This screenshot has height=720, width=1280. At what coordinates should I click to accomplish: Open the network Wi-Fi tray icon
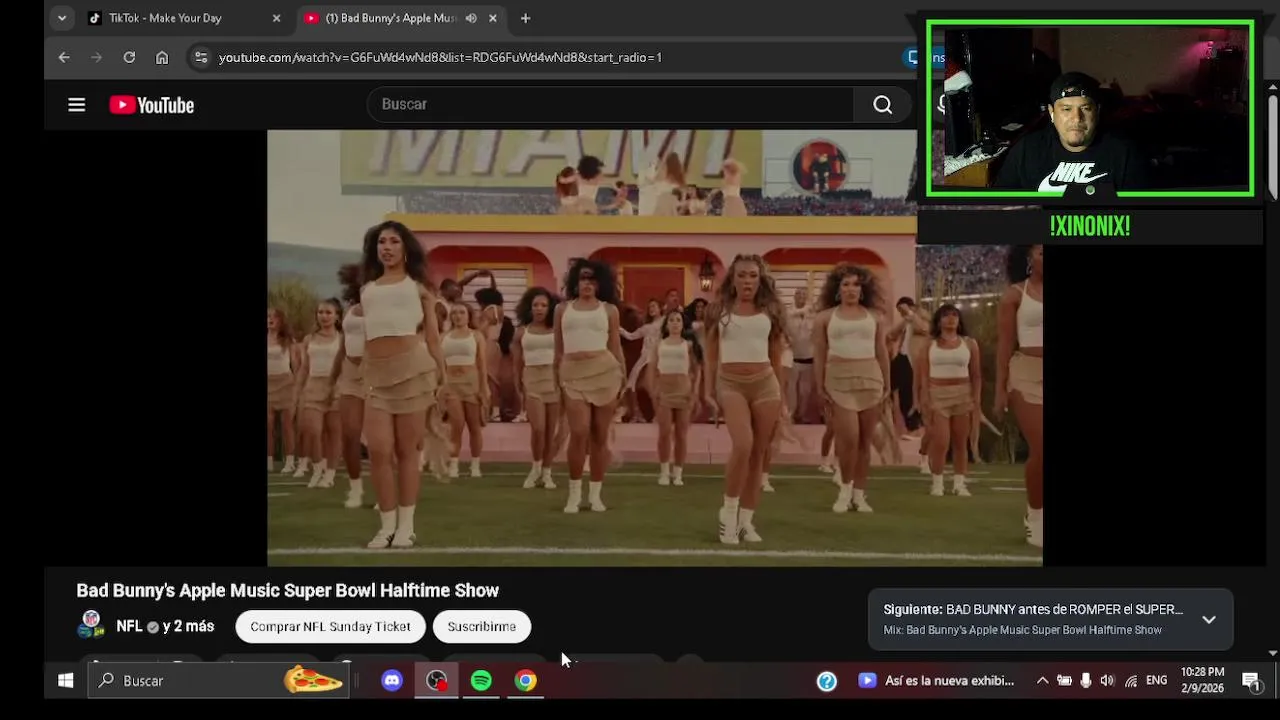pos(1130,681)
